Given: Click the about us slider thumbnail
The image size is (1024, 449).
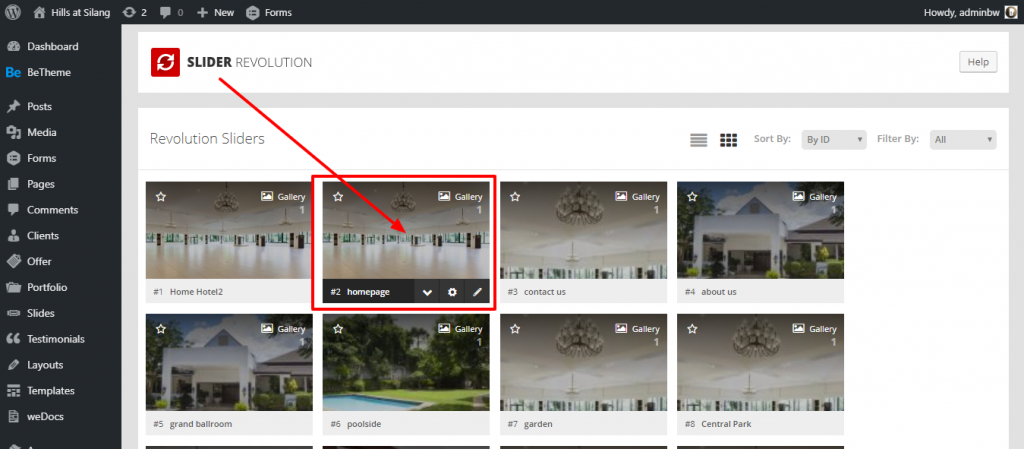Looking at the screenshot, I should click(760, 230).
